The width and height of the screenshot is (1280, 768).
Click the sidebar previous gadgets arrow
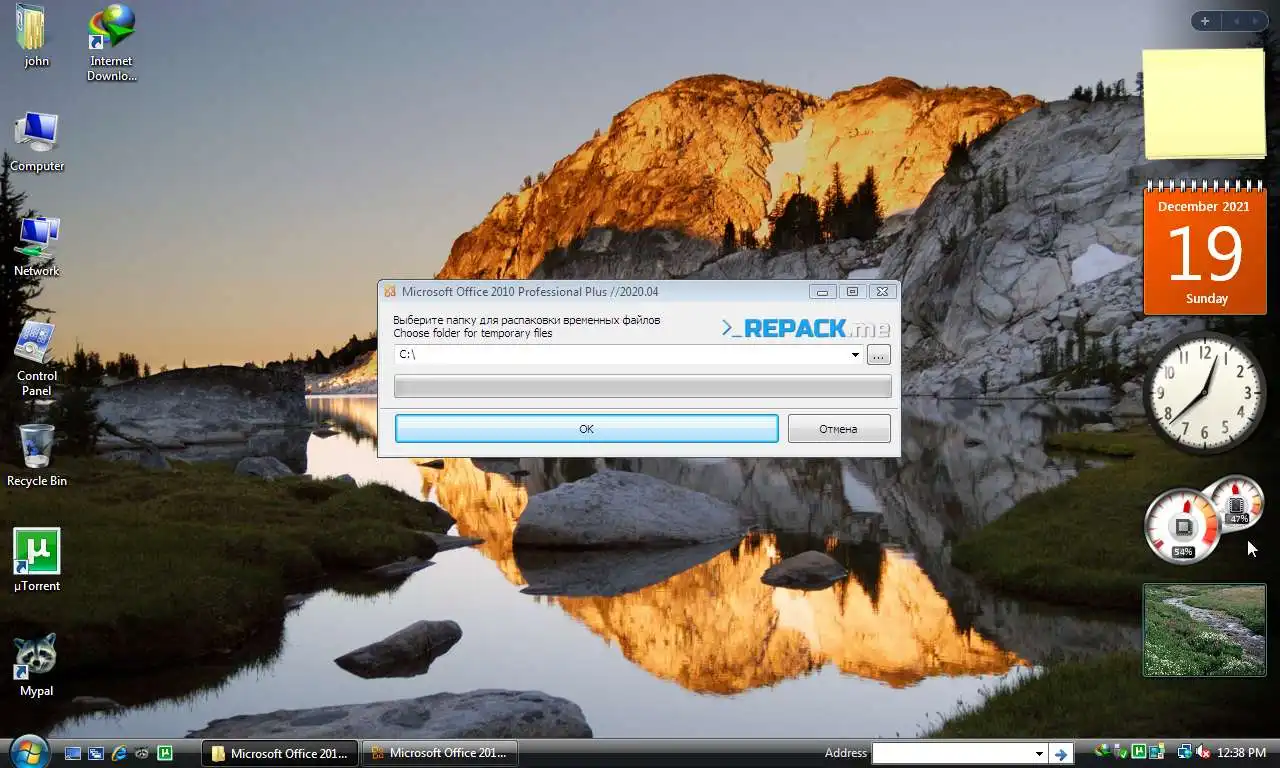[1236, 21]
